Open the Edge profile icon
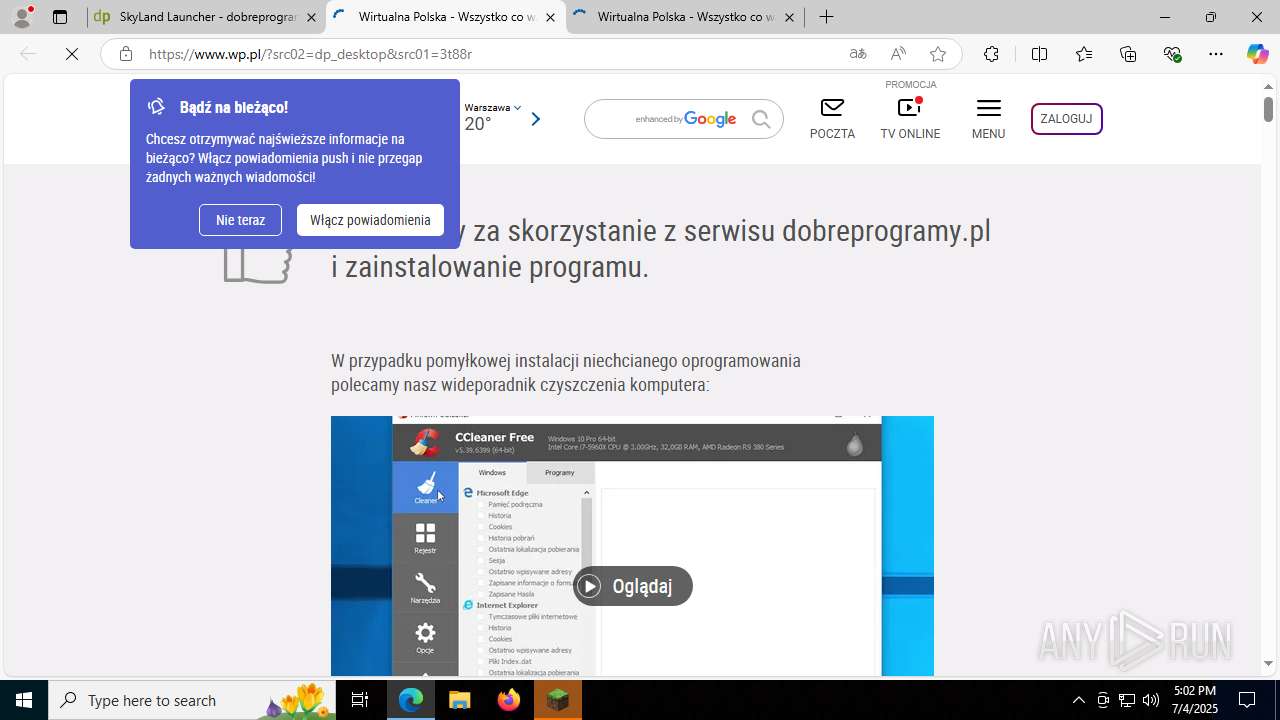Screen dimensions: 1280x720 (22, 17)
